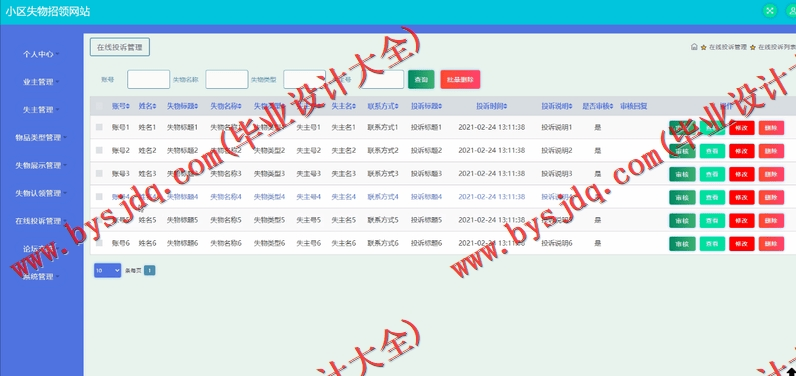Sort table by 姓名 column arrow

155,107
